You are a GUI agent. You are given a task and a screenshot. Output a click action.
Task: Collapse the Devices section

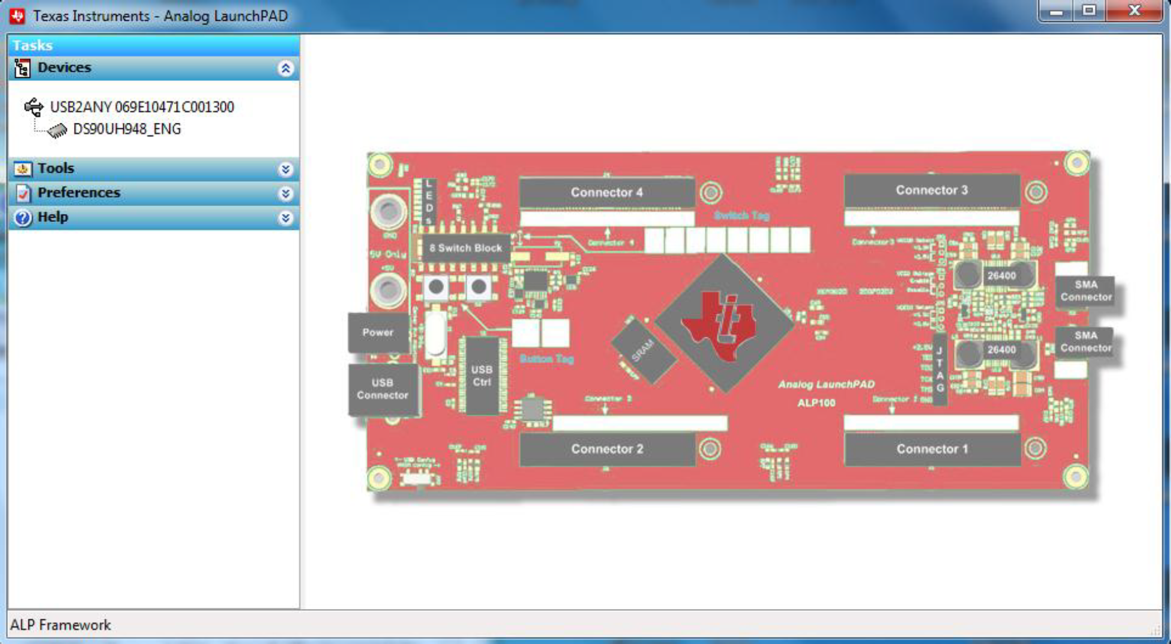point(288,67)
